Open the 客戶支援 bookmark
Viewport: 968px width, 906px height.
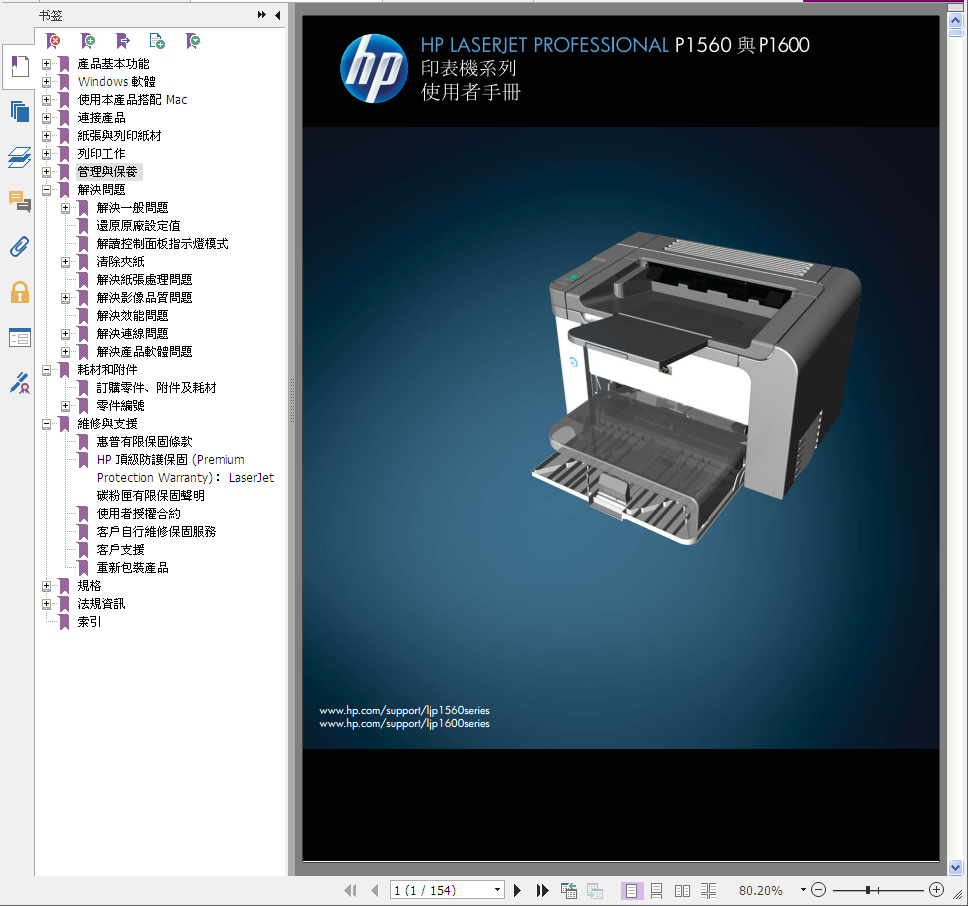120,549
